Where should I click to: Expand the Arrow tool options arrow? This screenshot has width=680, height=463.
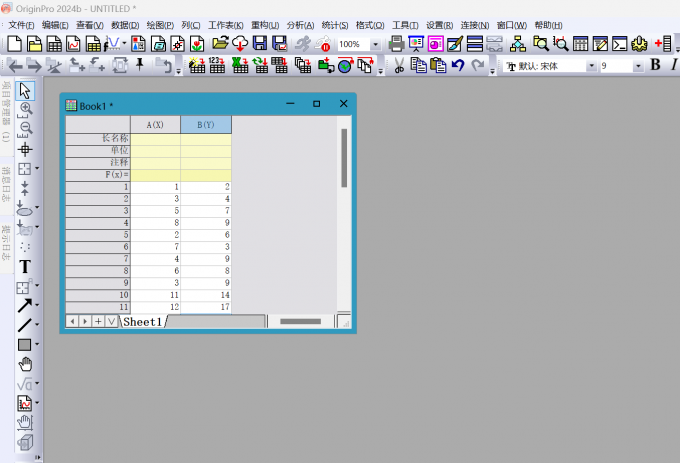37,305
